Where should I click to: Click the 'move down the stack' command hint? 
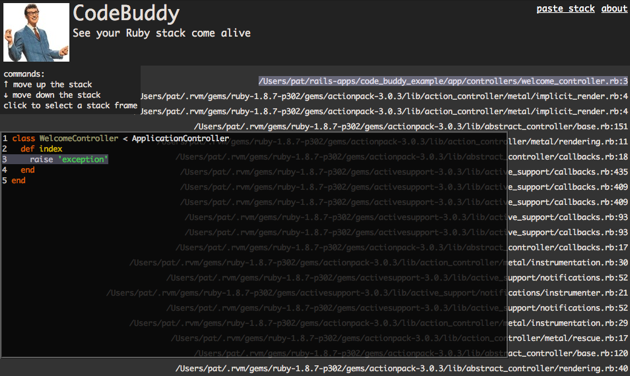52,95
